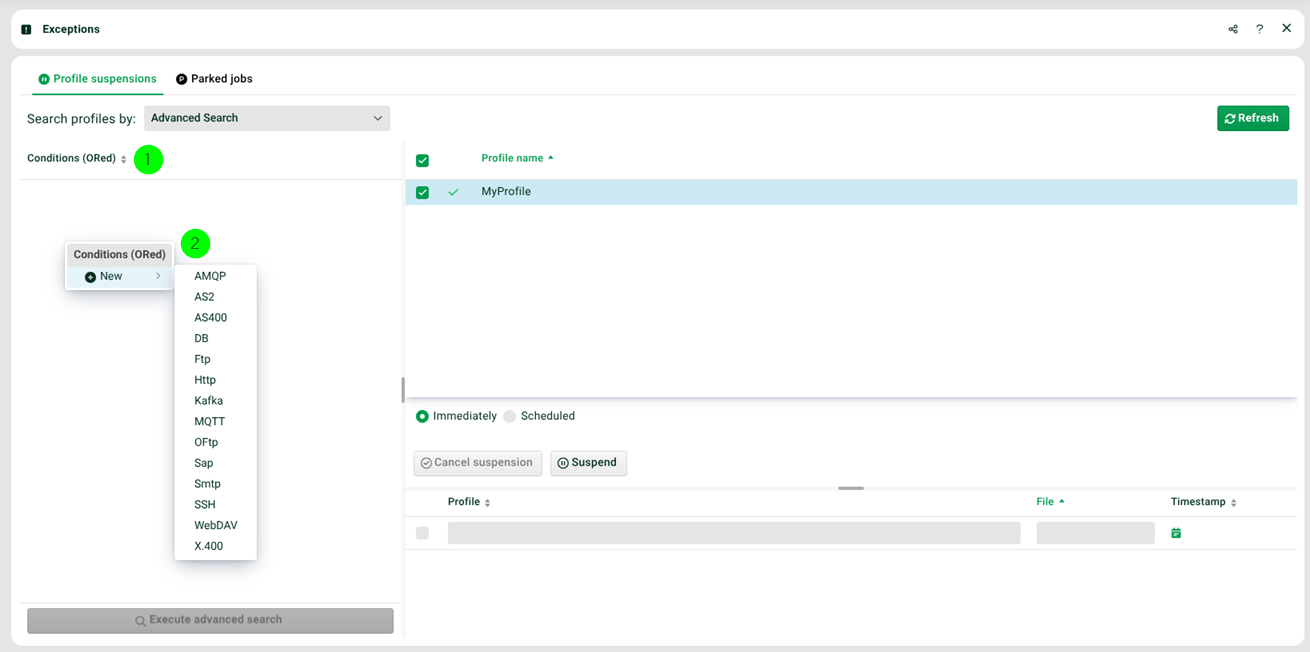Viewport: 1310px width, 652px height.
Task: Click the Conditions (ORed) context menu header
Action: click(120, 255)
